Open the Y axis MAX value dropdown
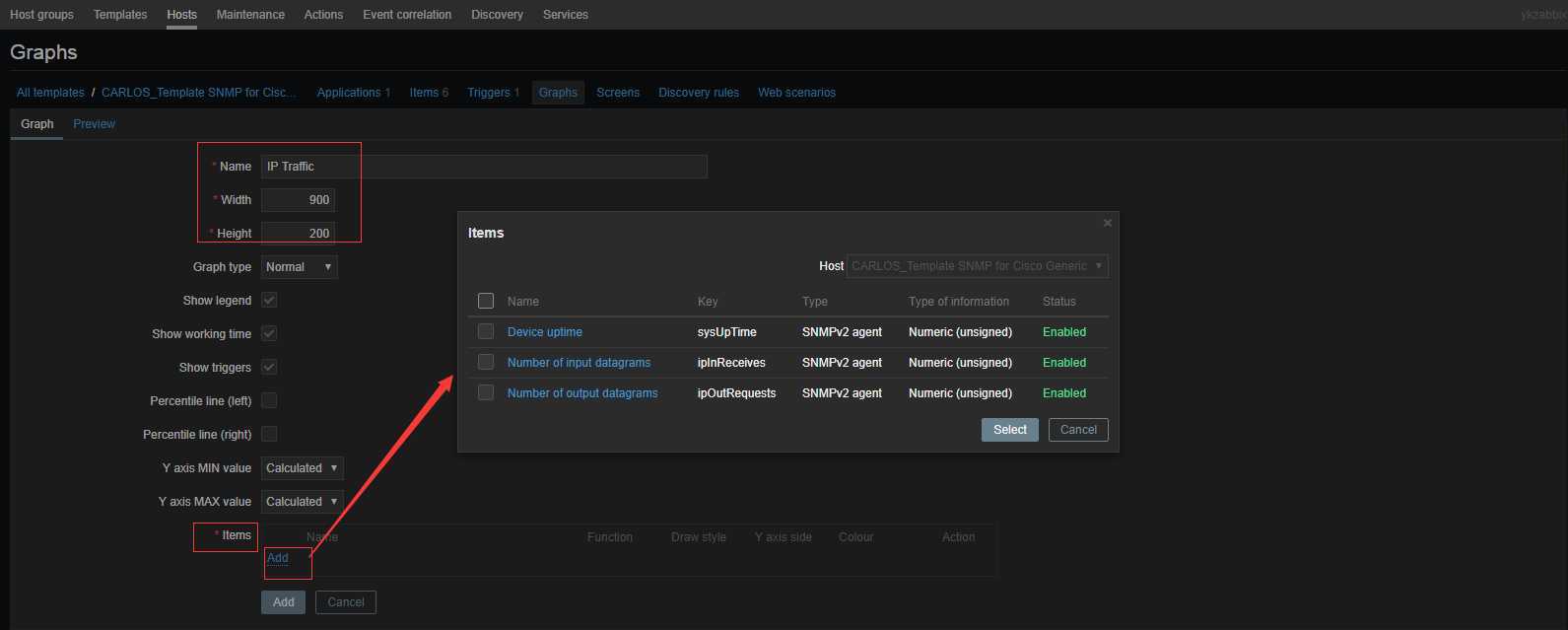 [x=303, y=501]
